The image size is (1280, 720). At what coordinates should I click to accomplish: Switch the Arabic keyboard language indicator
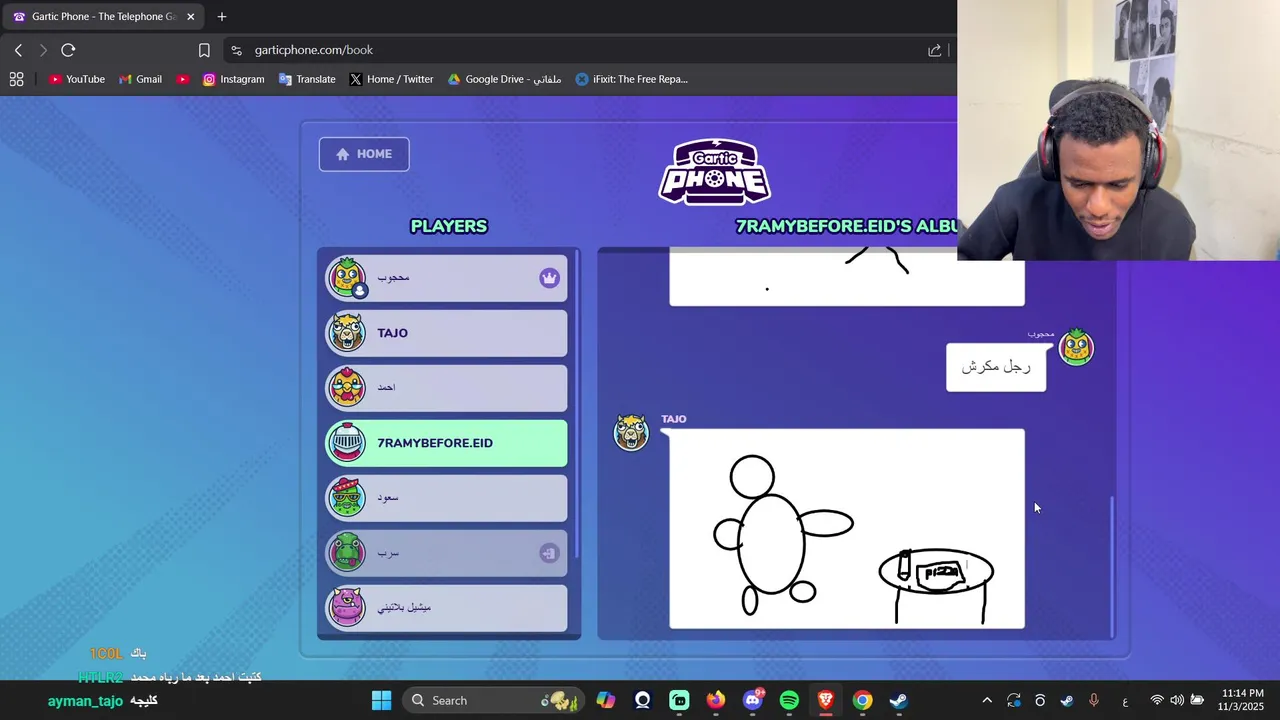(1125, 700)
